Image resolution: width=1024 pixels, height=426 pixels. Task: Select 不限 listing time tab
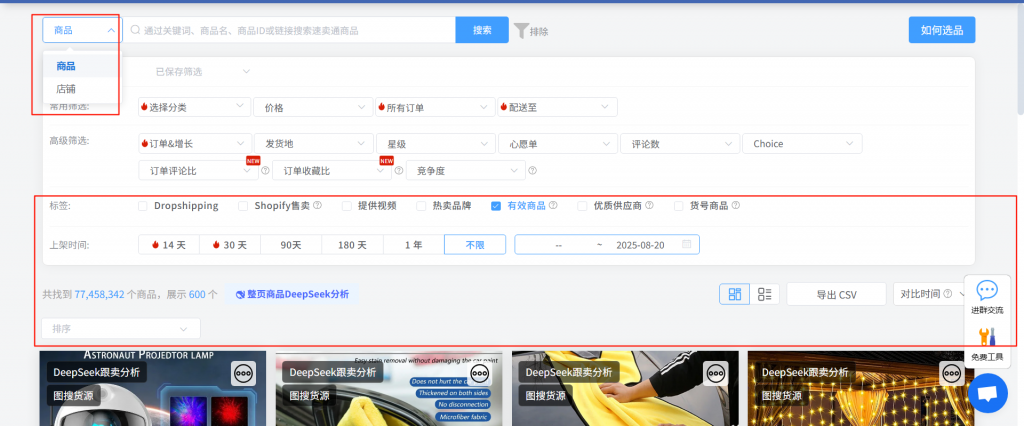tap(475, 245)
